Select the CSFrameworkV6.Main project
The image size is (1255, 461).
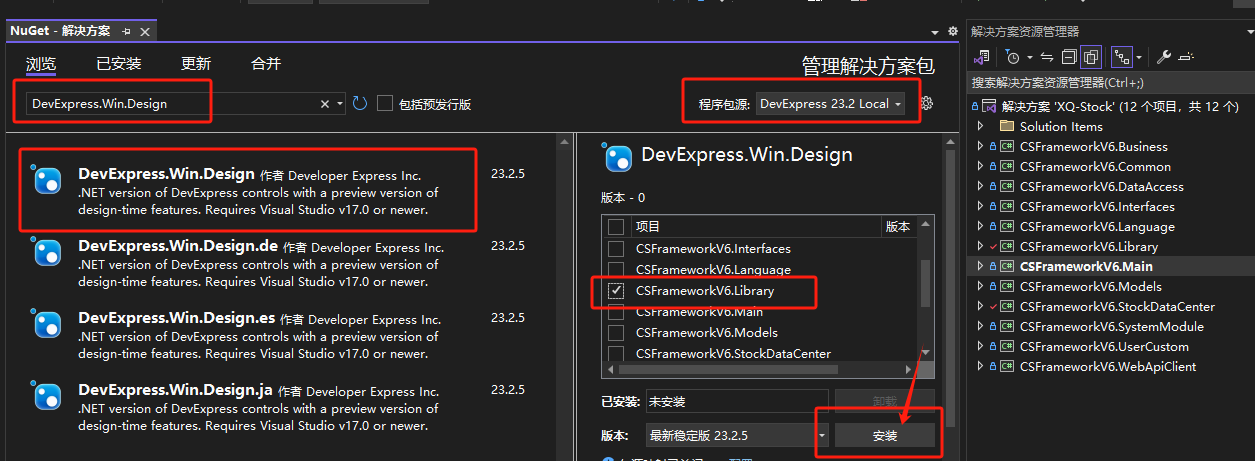(1086, 266)
